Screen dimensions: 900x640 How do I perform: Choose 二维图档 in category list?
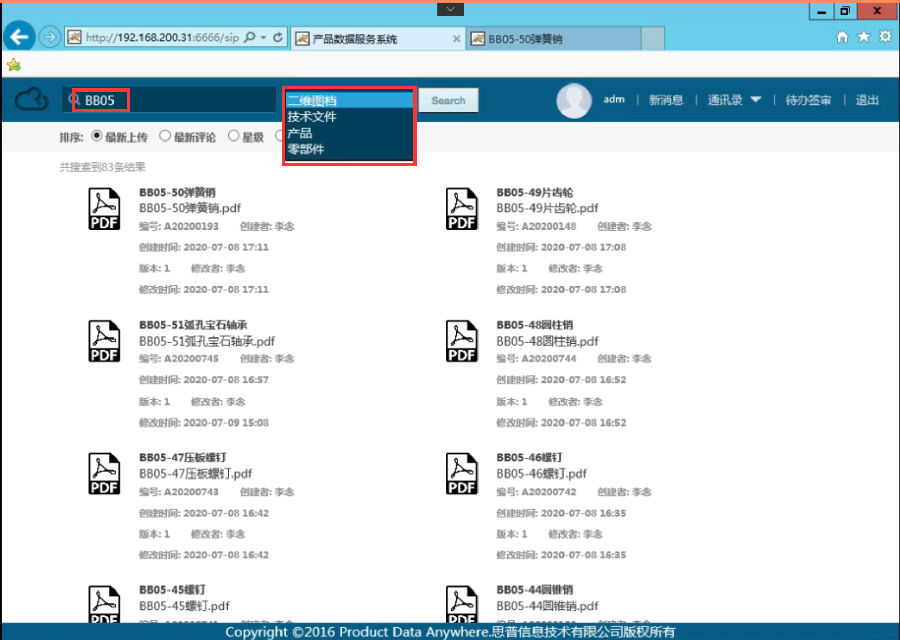[349, 100]
